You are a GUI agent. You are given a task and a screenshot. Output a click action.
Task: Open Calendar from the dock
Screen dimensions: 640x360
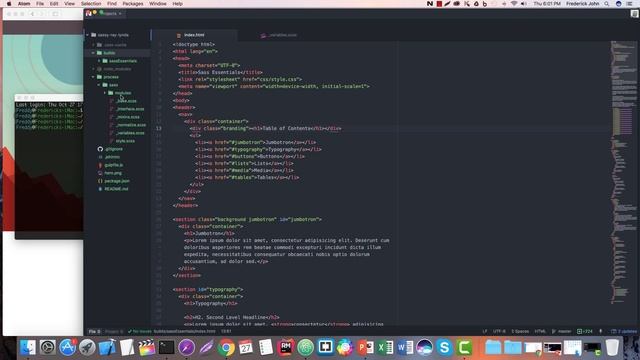(x=246, y=348)
